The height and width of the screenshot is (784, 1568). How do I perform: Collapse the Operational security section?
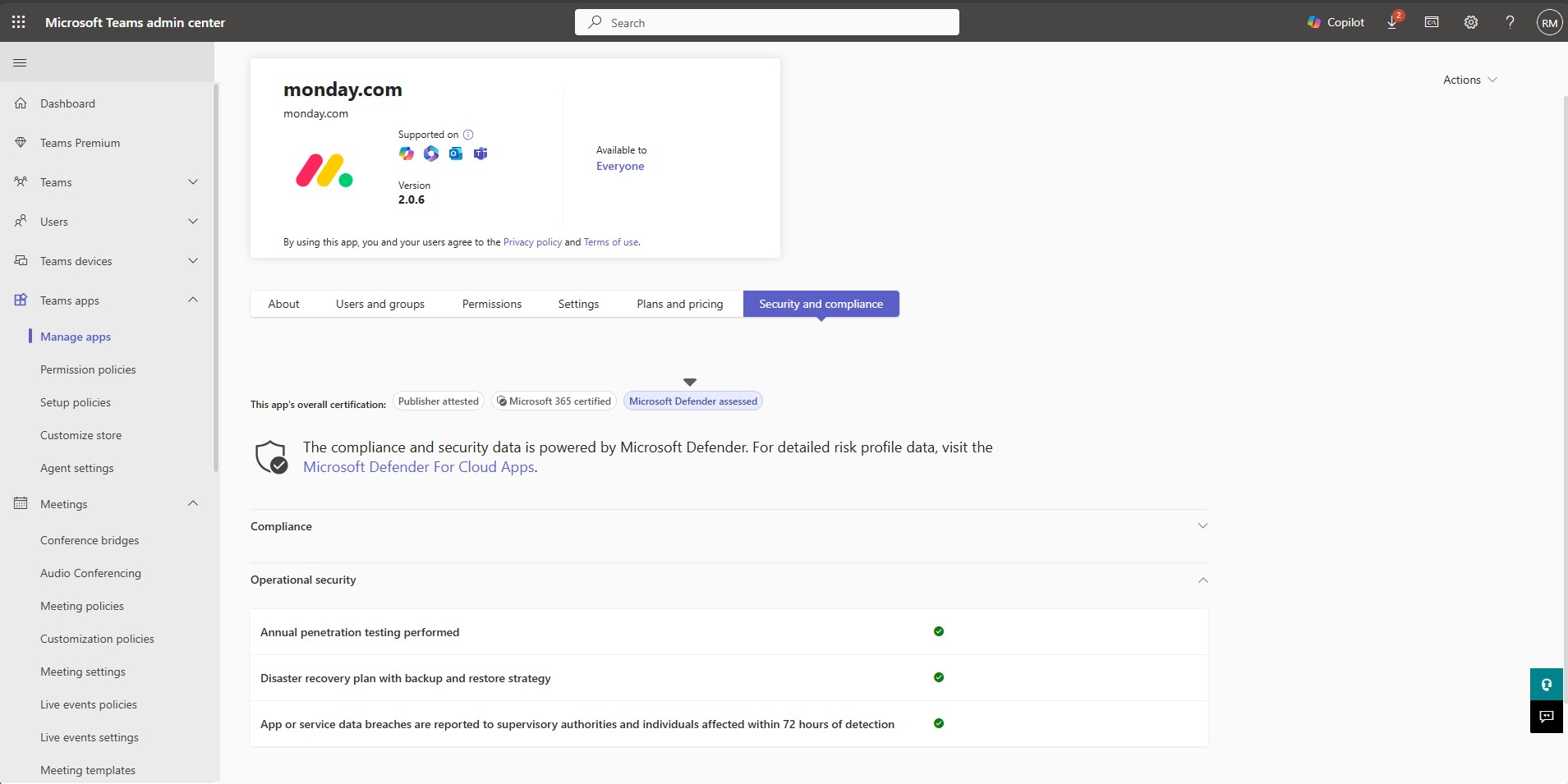(1202, 580)
